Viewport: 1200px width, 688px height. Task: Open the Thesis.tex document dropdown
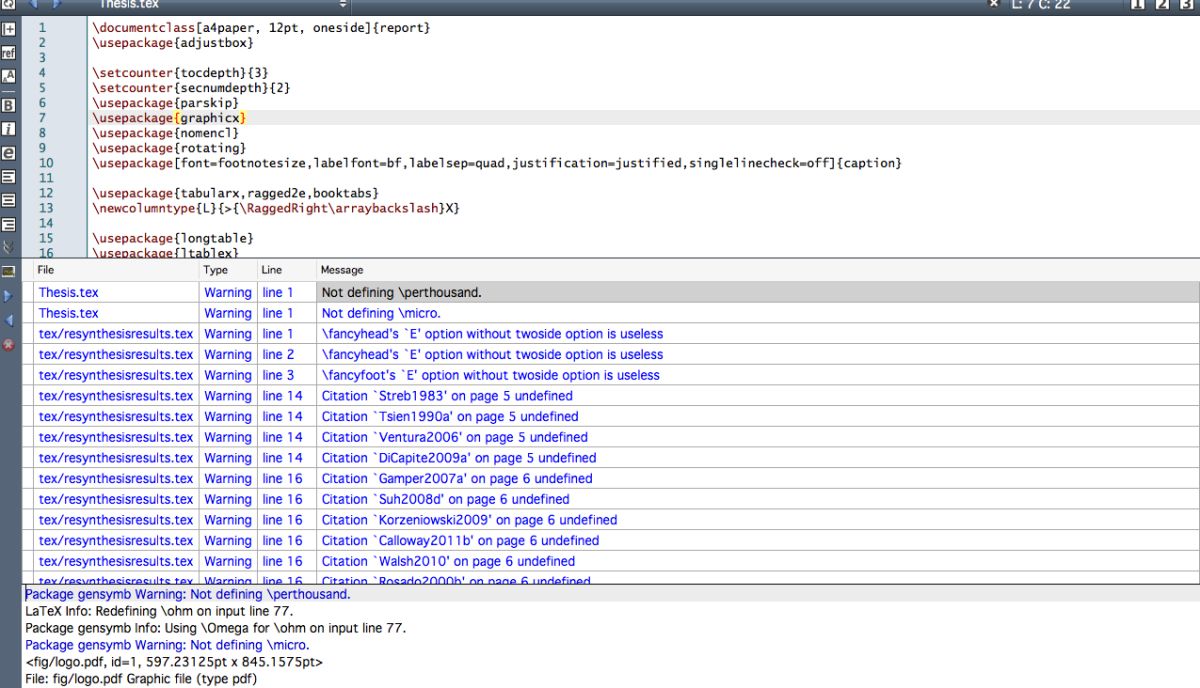[222, 4]
